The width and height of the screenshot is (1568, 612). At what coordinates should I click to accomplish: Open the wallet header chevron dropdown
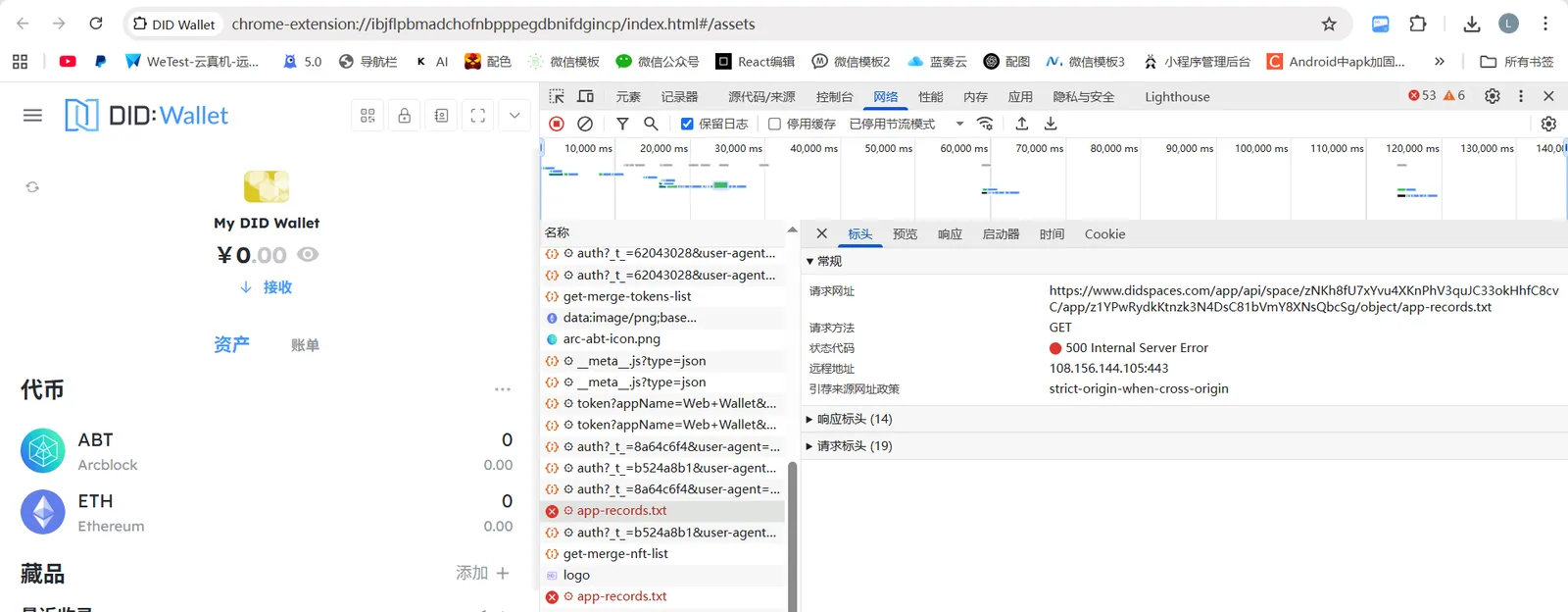click(x=514, y=116)
